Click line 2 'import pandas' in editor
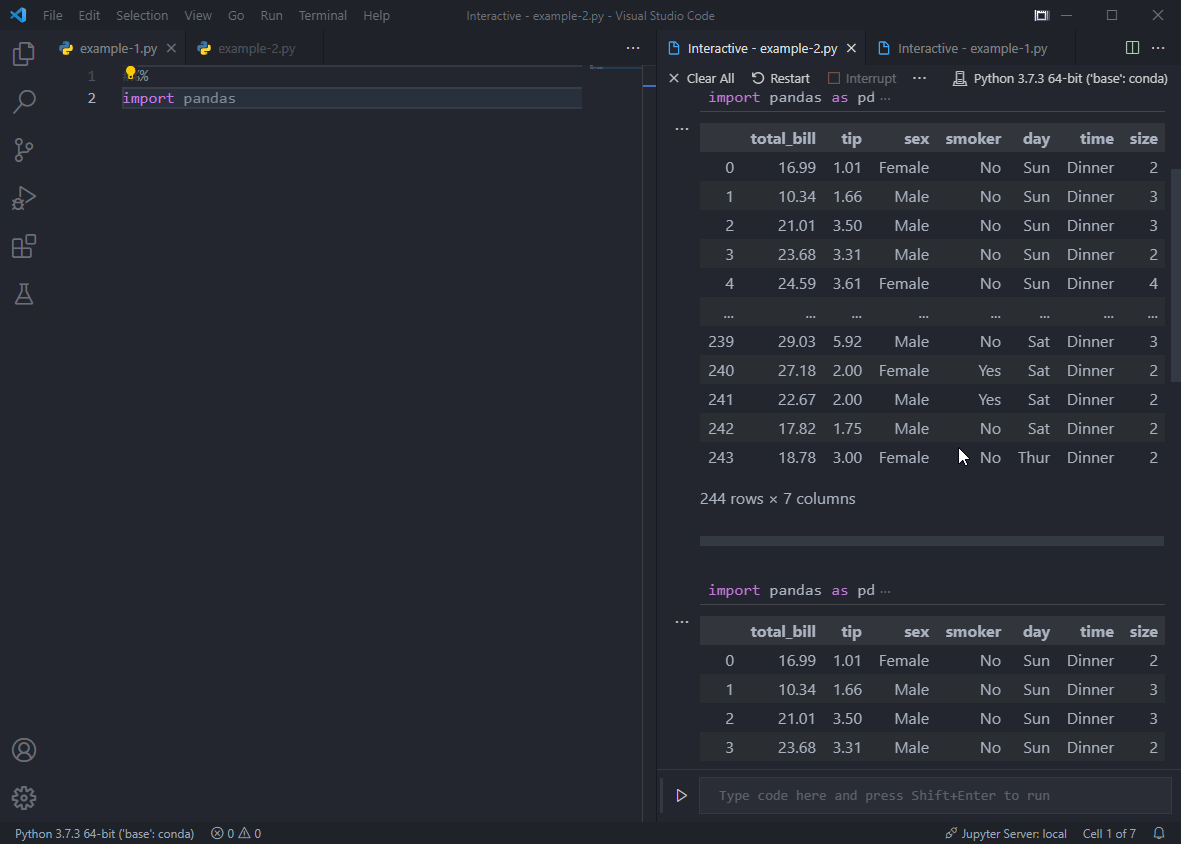The width and height of the screenshot is (1181, 844). coord(179,99)
